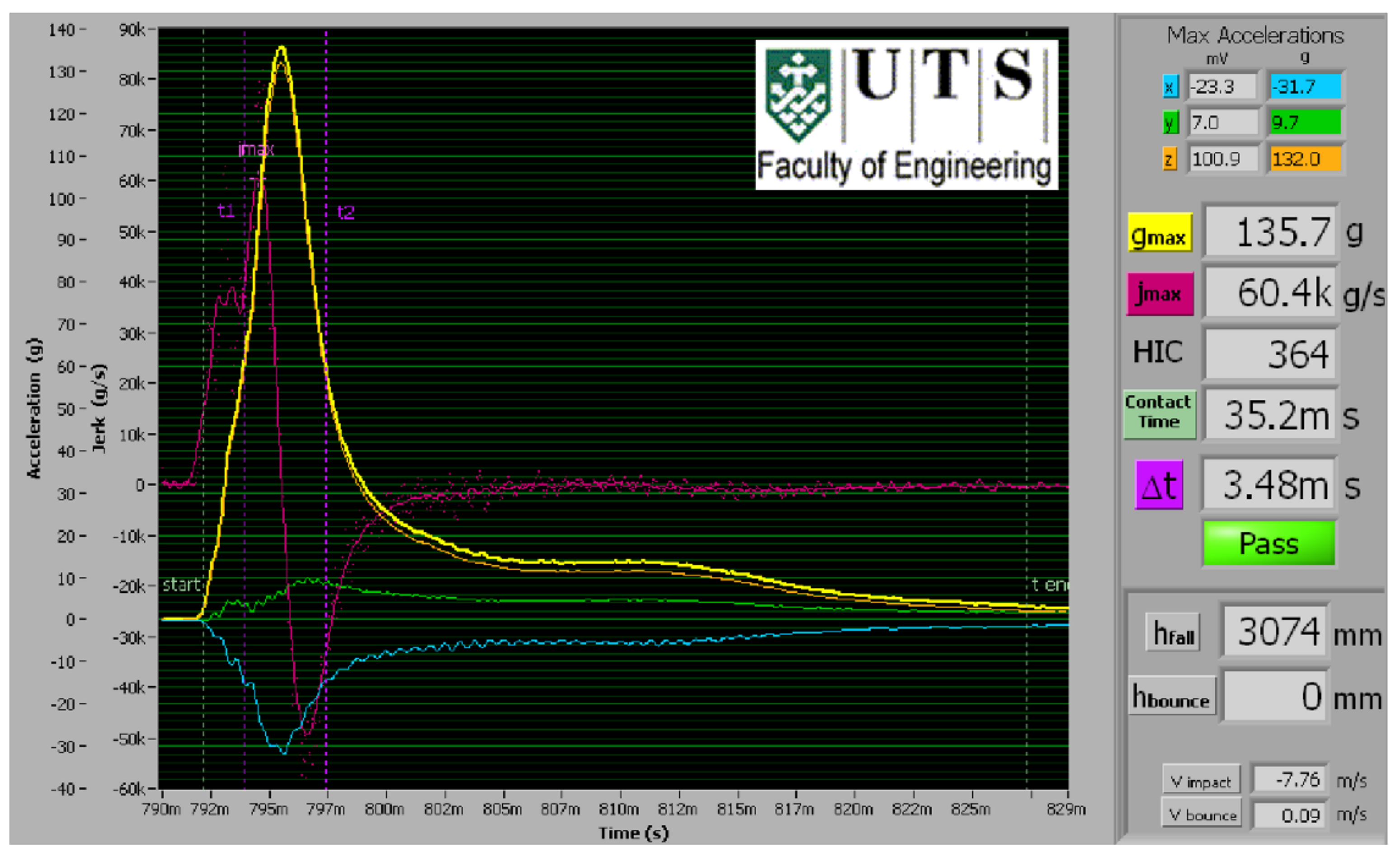1400x855 pixels.
Task: Click the t1 cursor label on graph
Action: [x=226, y=211]
